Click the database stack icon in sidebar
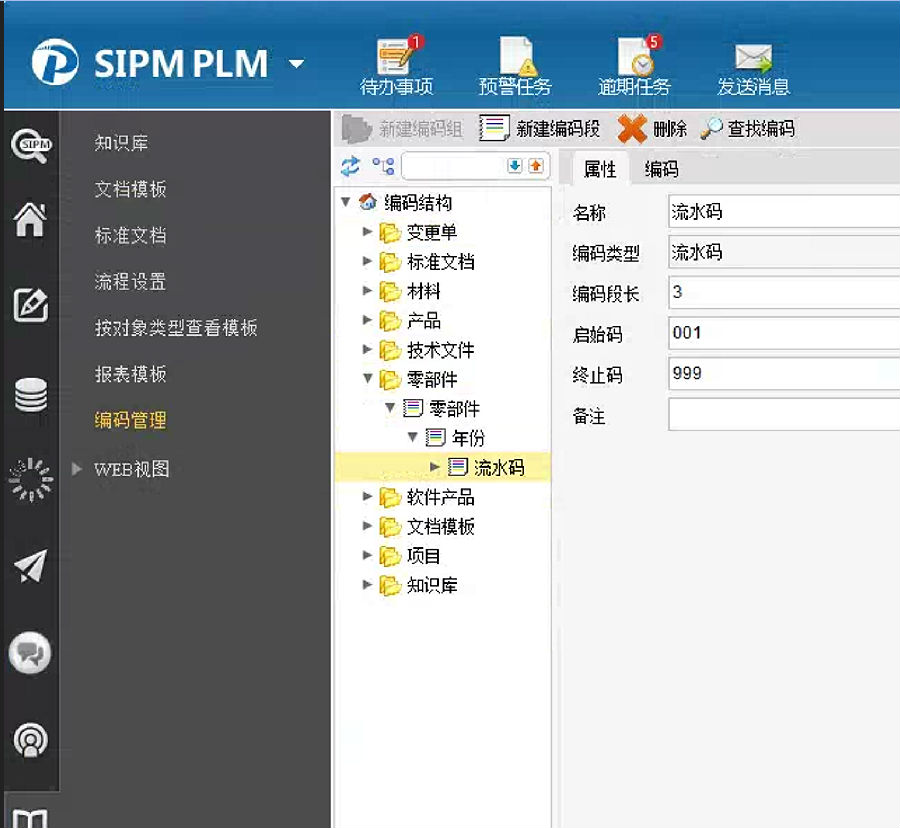This screenshot has height=828, width=900. coord(30,395)
